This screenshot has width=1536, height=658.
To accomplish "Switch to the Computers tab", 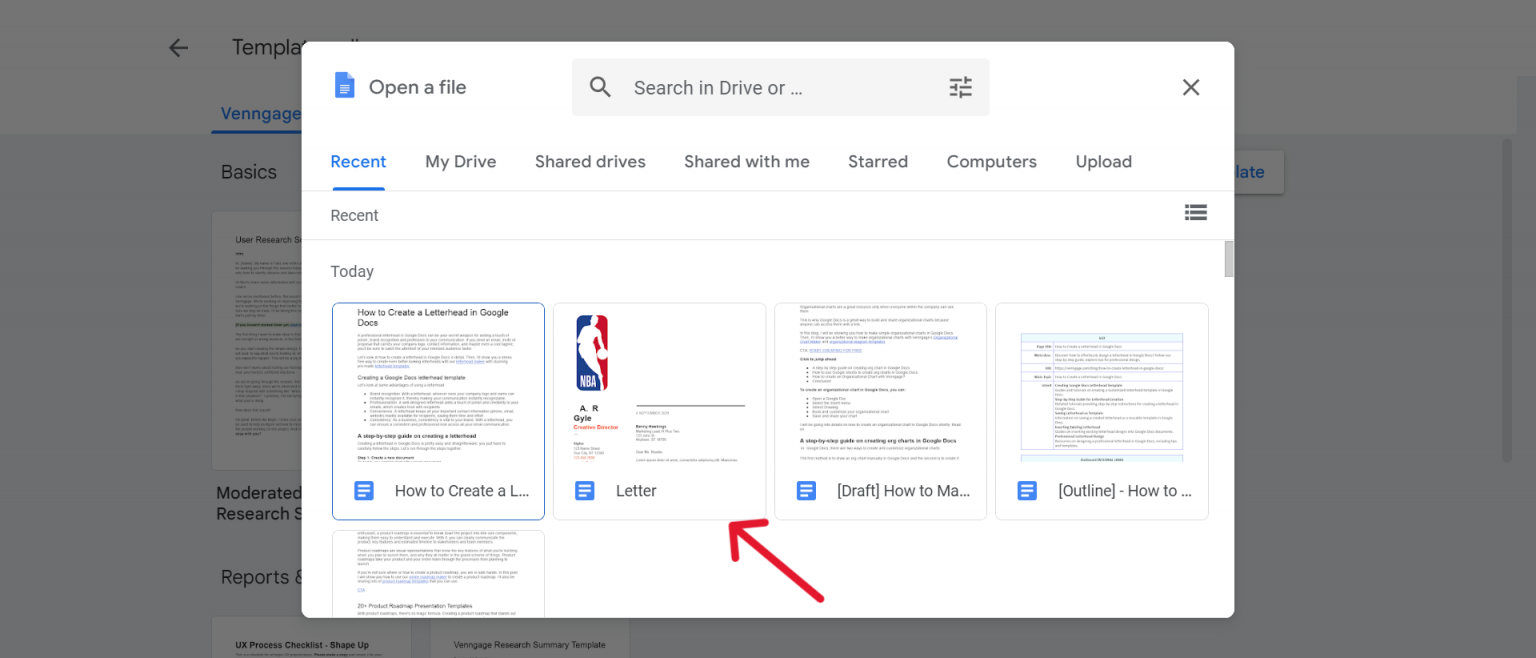I will pos(991,161).
